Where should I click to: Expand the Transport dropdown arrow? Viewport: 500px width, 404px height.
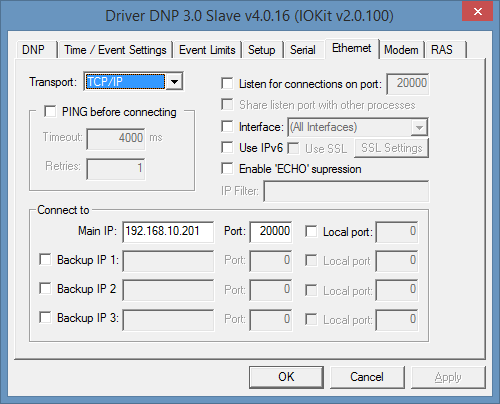[x=174, y=82]
